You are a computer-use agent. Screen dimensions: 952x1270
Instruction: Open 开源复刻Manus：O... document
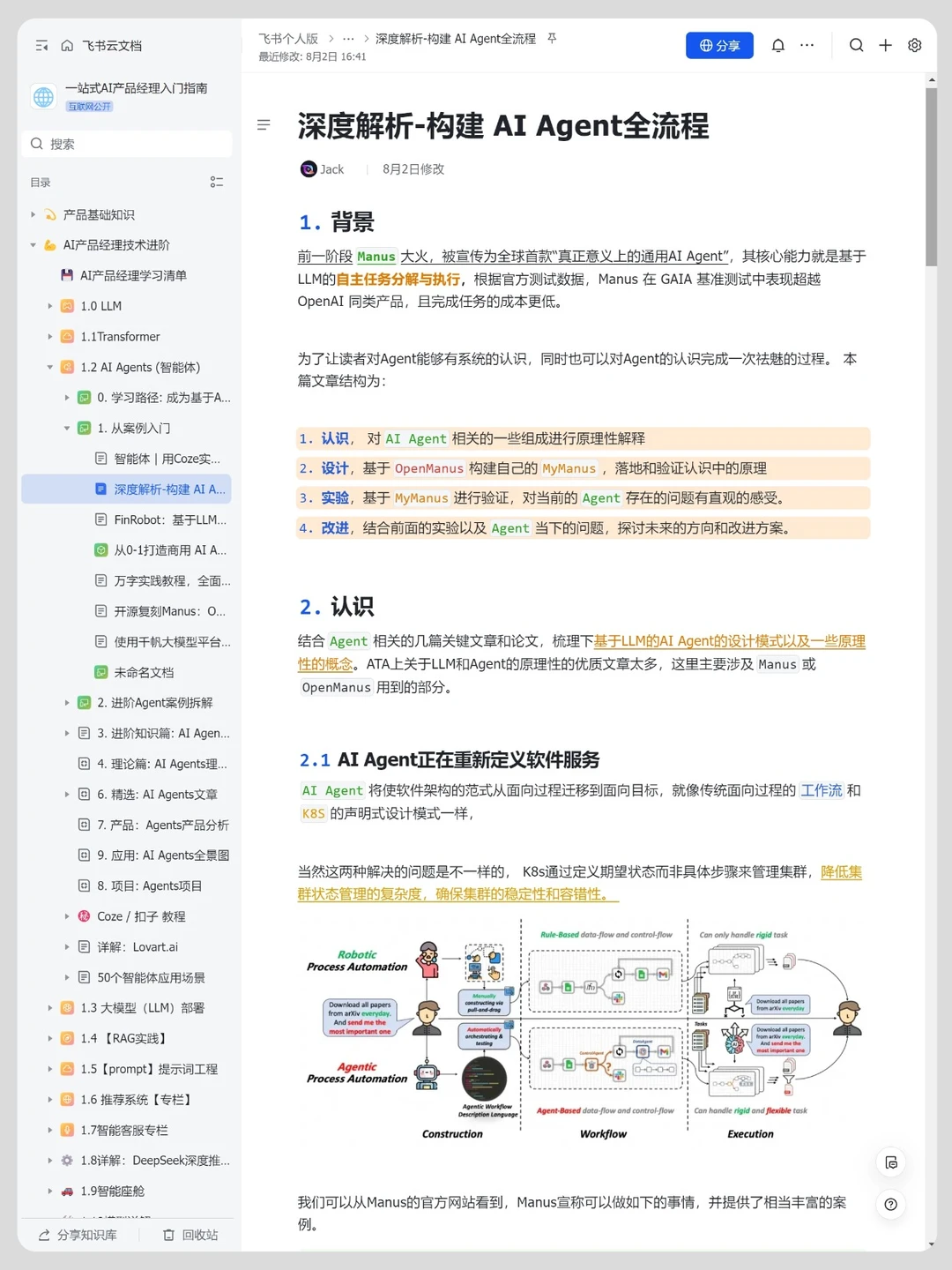click(128, 611)
